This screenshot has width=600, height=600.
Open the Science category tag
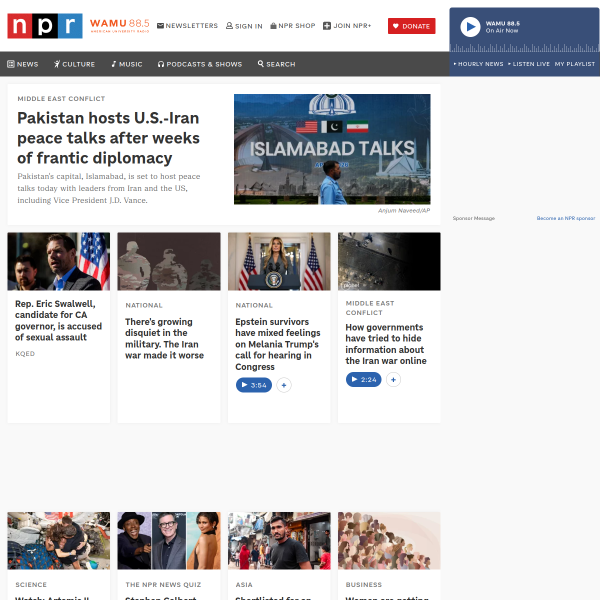[x=31, y=585]
